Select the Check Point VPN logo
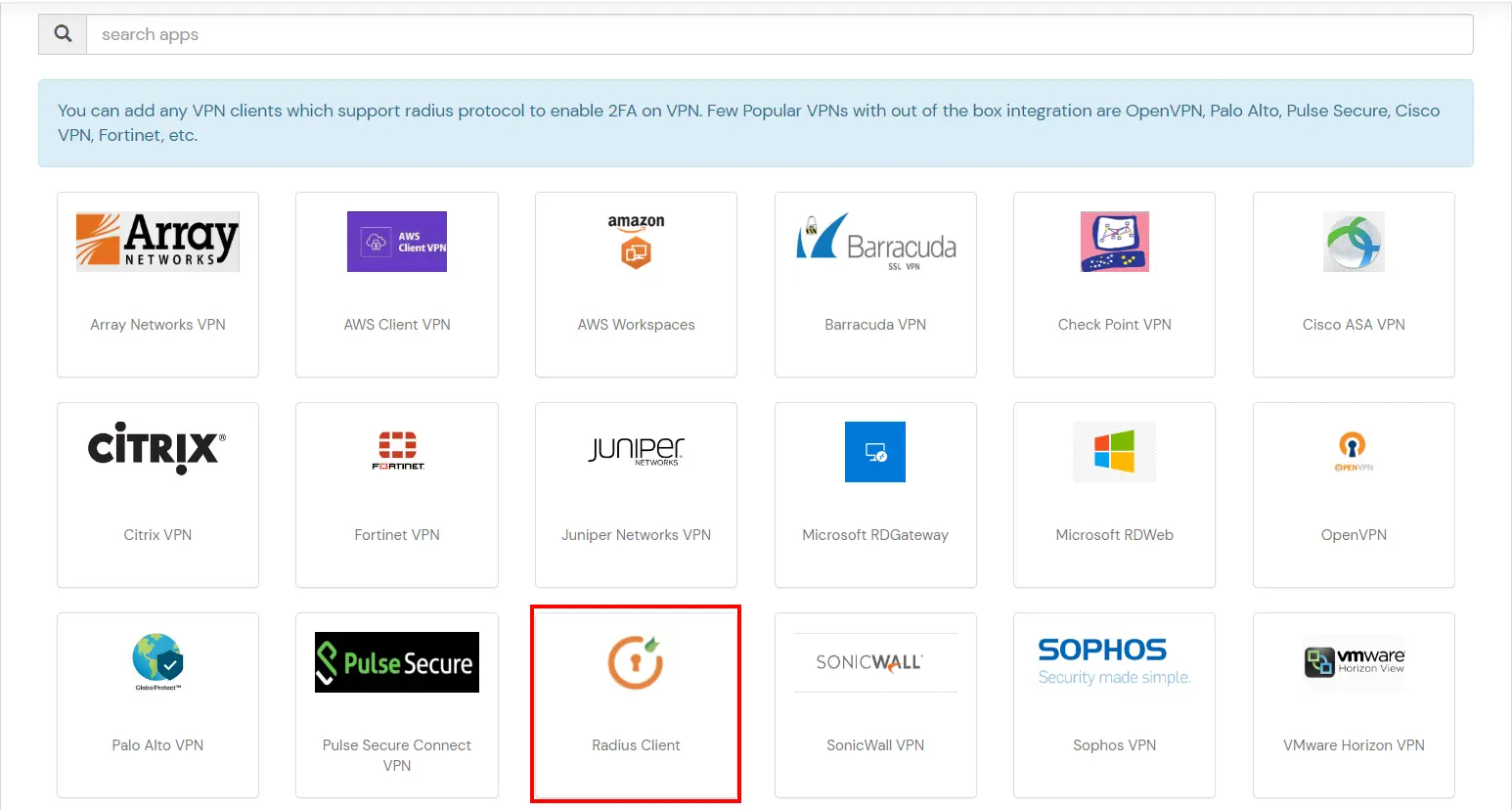1512x810 pixels. tap(1114, 242)
